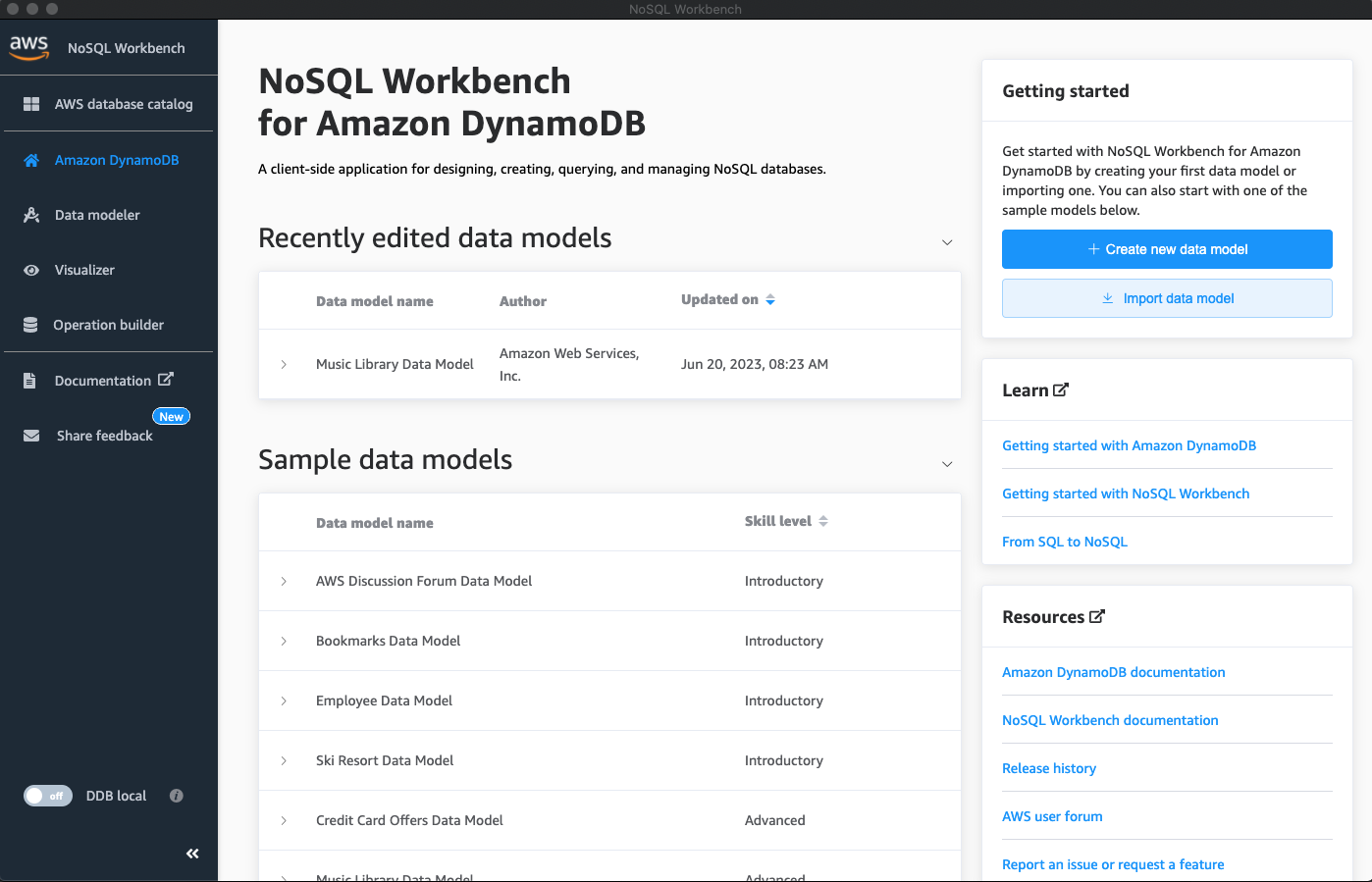
Task: Open NoSQL Workbench documentation link
Action: [1110, 720]
